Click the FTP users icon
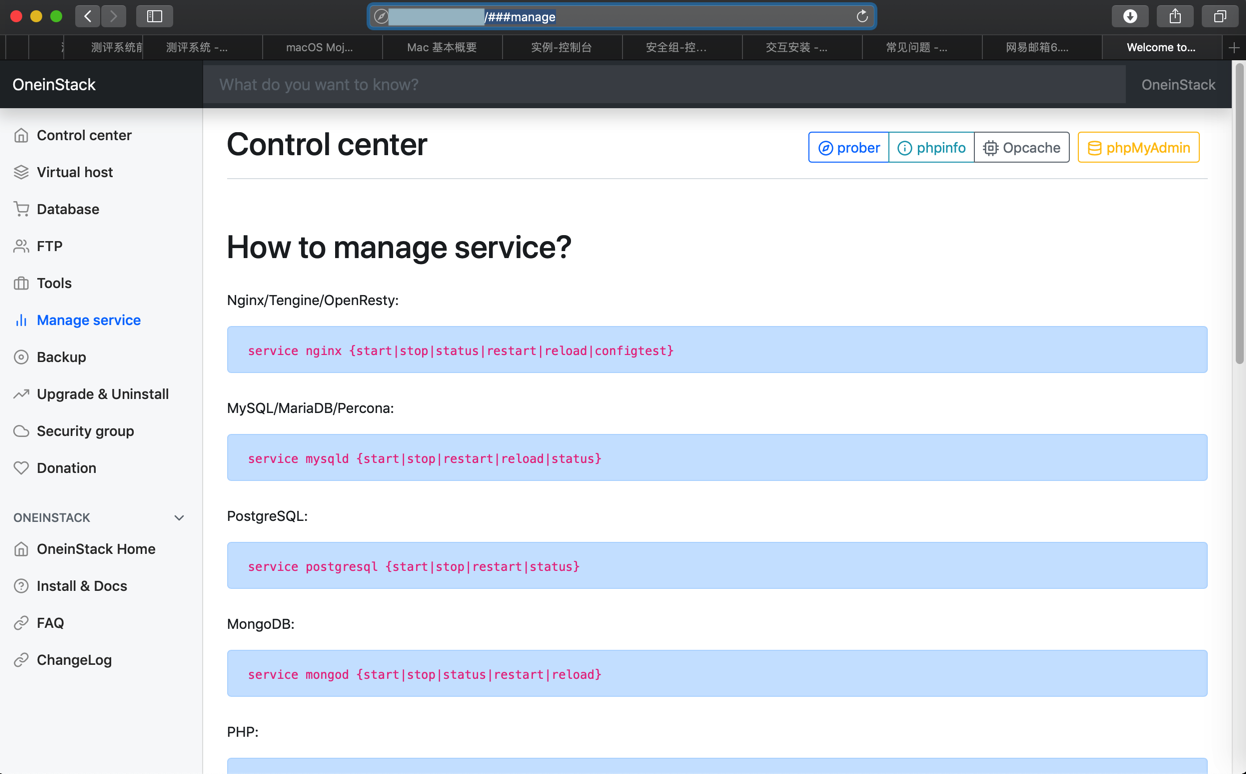The height and width of the screenshot is (774, 1246). click(x=21, y=246)
